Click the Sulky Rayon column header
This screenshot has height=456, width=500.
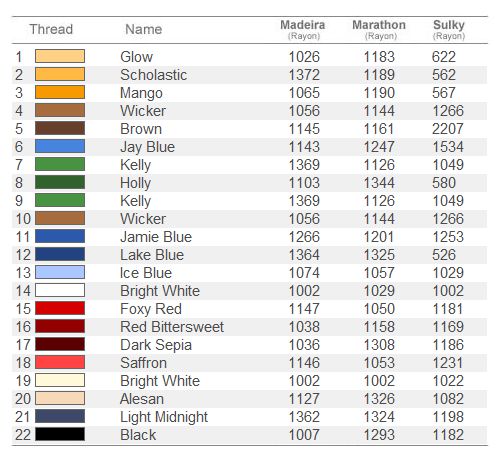pos(449,29)
